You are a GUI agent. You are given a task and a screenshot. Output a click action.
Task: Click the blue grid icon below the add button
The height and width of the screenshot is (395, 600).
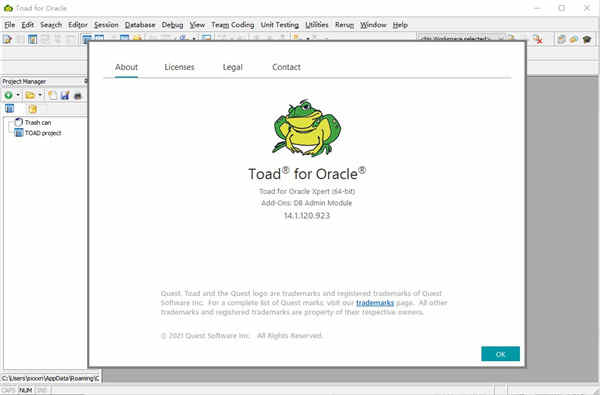click(9, 108)
